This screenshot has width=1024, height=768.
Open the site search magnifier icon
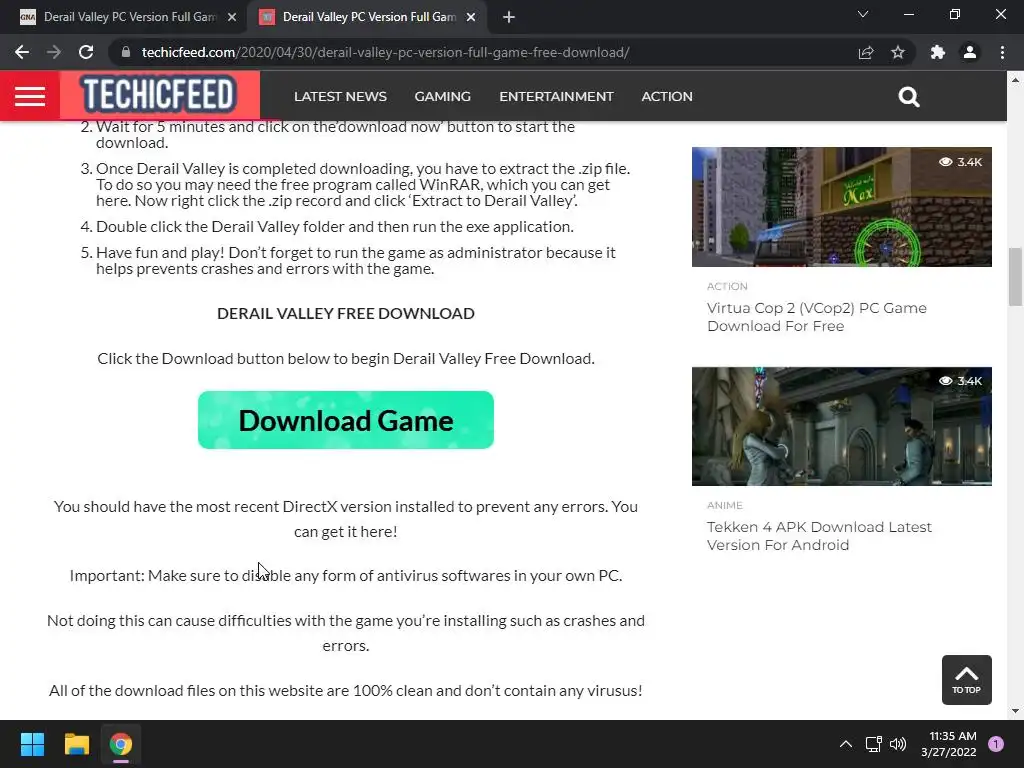point(908,97)
